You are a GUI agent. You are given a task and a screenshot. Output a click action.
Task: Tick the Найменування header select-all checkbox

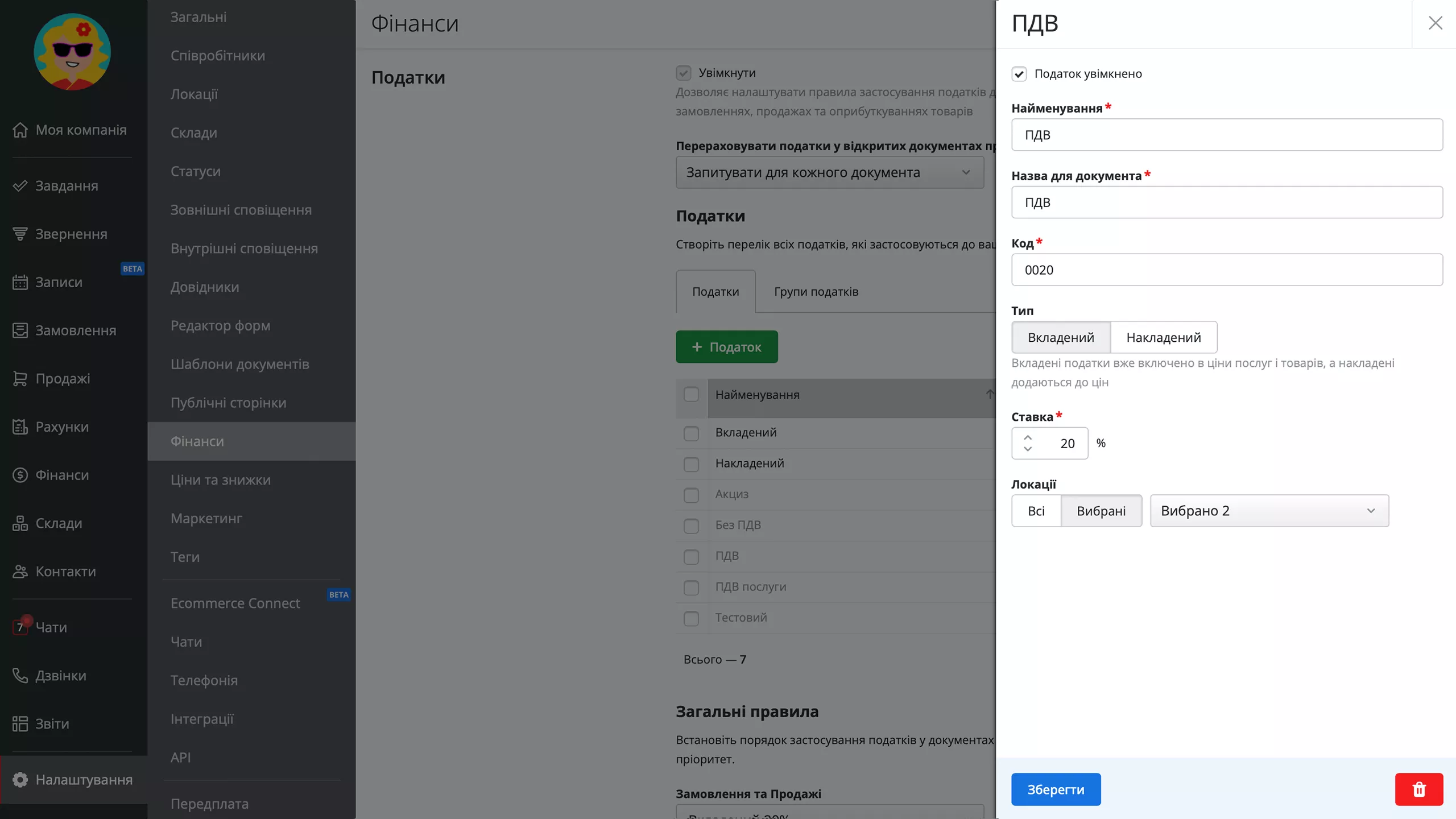point(691,395)
